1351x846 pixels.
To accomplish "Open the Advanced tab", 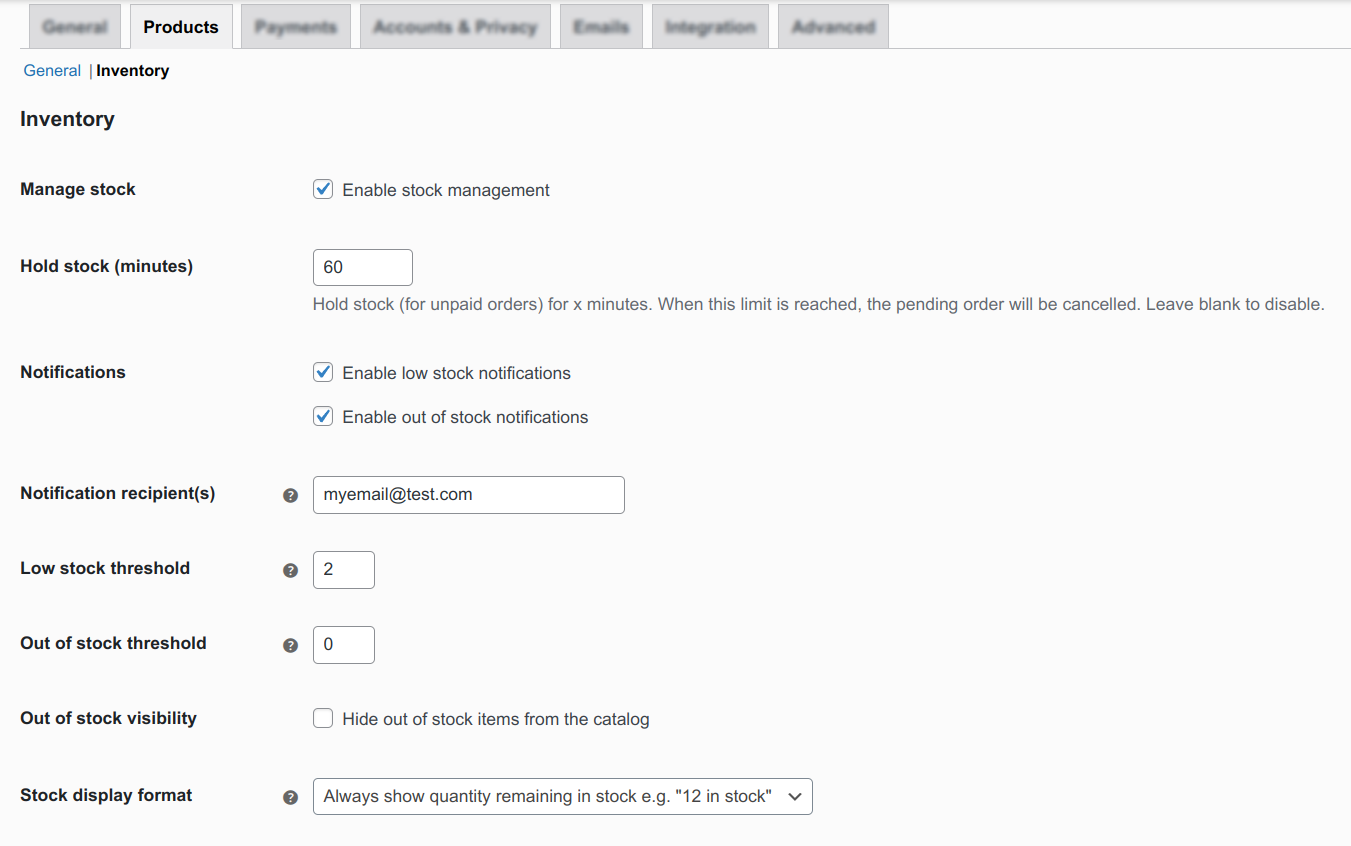I will (x=833, y=27).
